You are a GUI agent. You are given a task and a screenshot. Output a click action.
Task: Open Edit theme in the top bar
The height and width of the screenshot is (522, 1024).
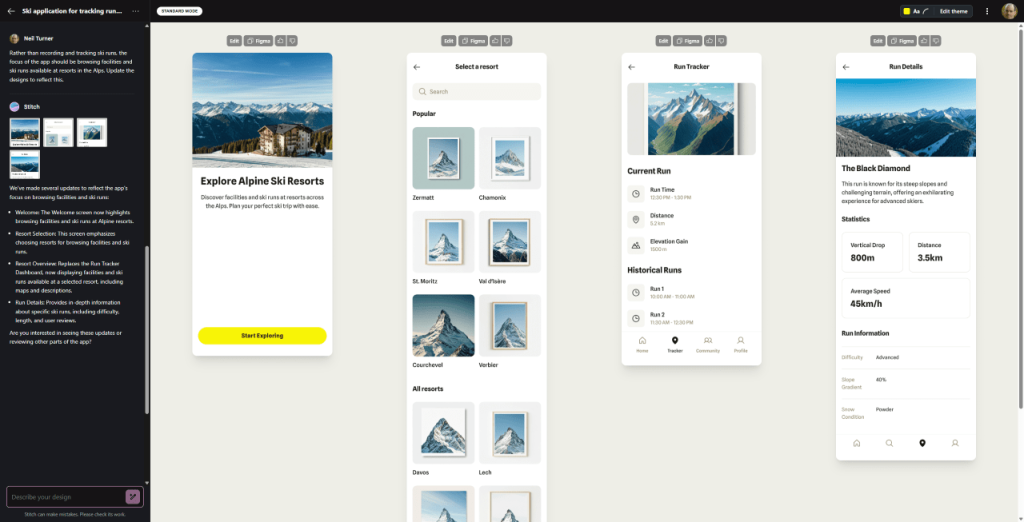(953, 11)
